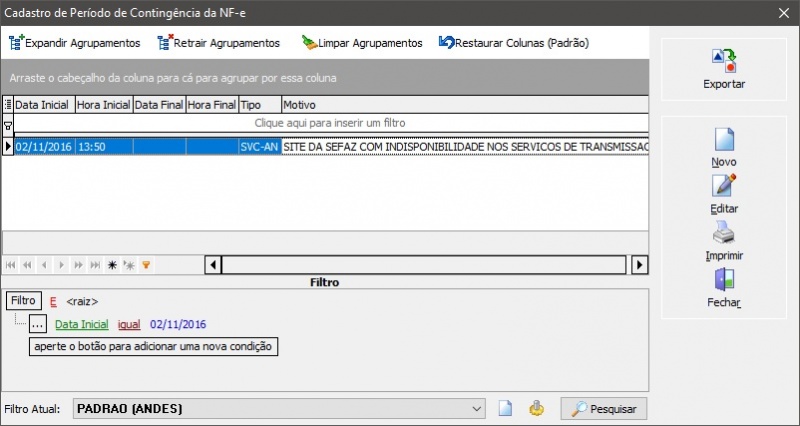
Task: Select the SVC-AN cell in grid
Action: point(260,146)
